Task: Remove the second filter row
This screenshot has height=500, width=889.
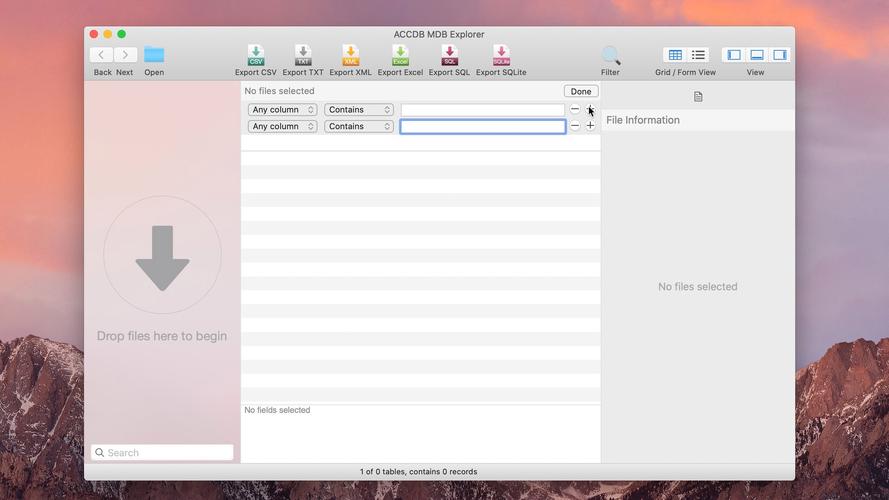Action: pyautogui.click(x=575, y=125)
